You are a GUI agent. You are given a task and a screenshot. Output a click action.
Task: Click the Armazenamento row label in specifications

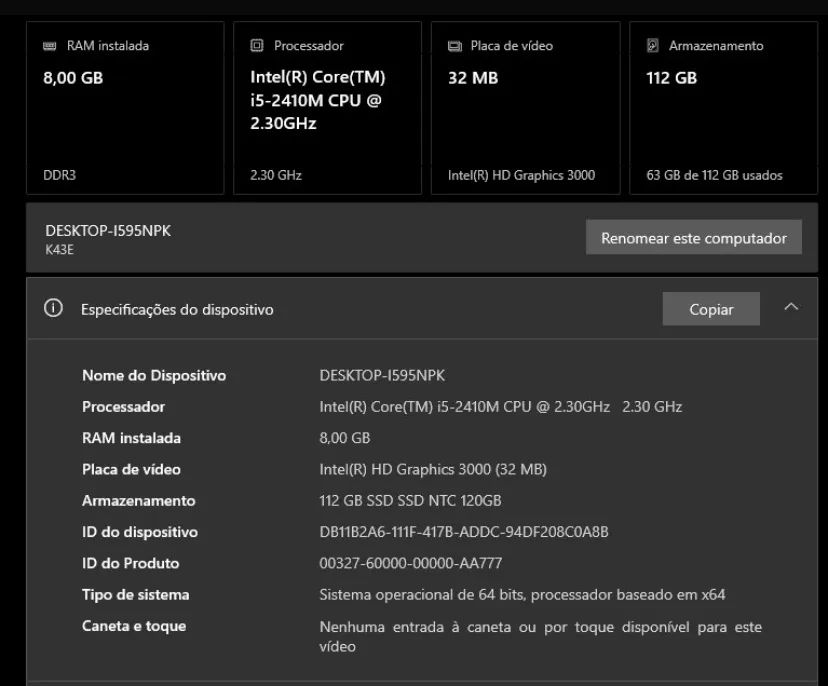[139, 501]
